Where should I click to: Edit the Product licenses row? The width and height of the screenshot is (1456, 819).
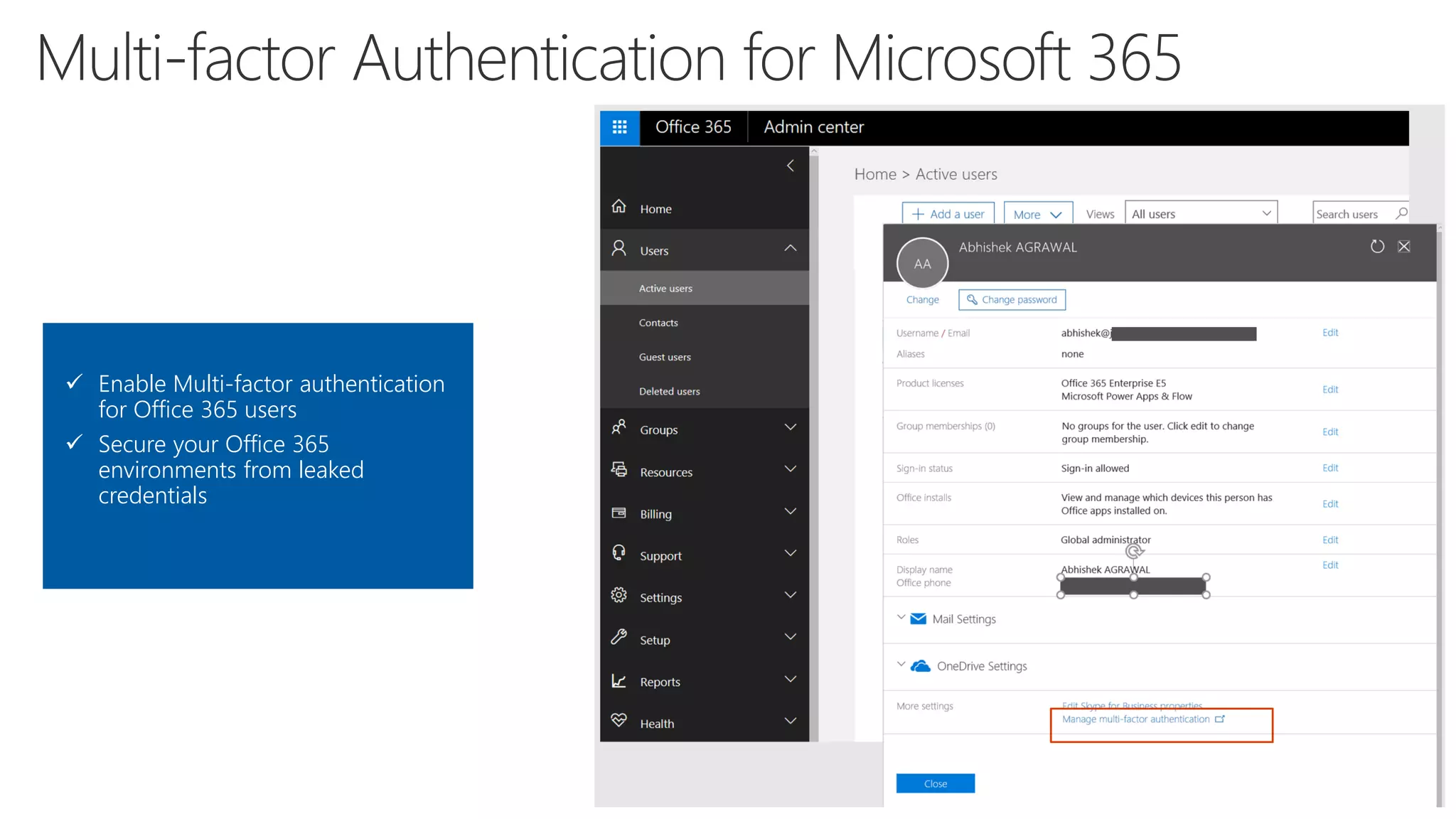[1329, 389]
